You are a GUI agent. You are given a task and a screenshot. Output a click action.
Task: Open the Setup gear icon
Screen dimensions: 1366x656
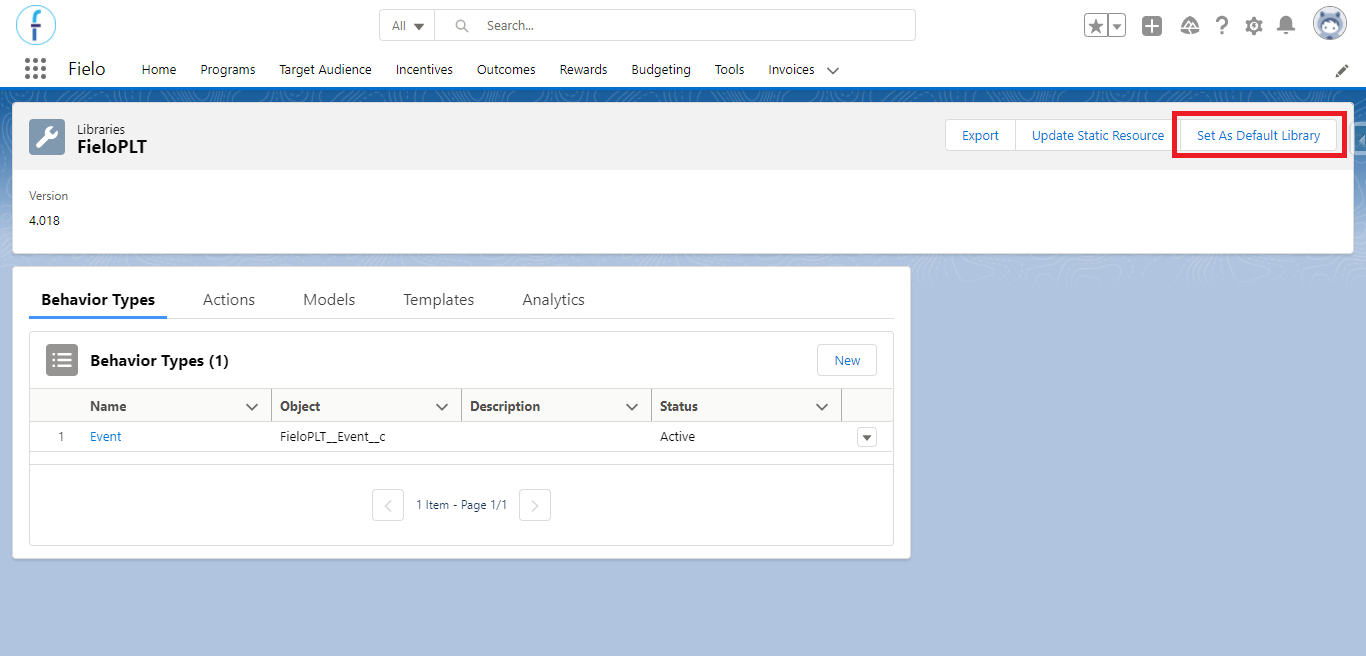coord(1254,26)
